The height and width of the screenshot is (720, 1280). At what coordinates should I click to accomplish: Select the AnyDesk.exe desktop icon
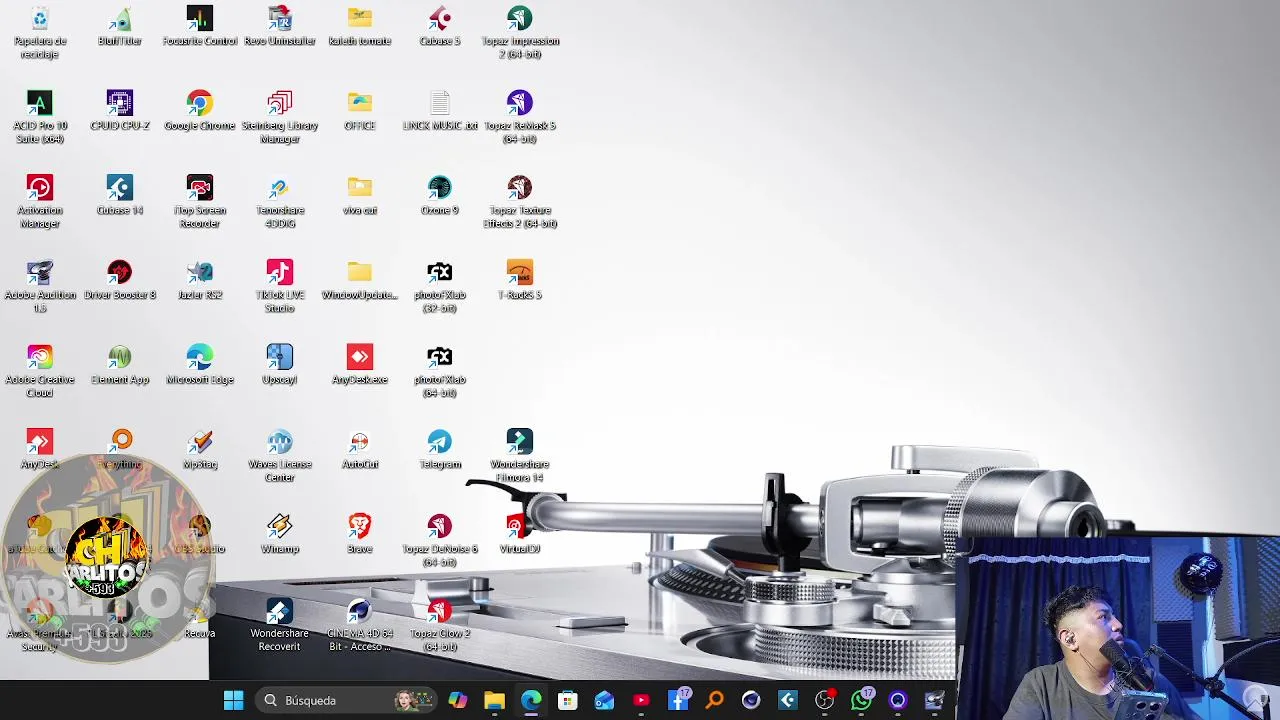click(360, 366)
